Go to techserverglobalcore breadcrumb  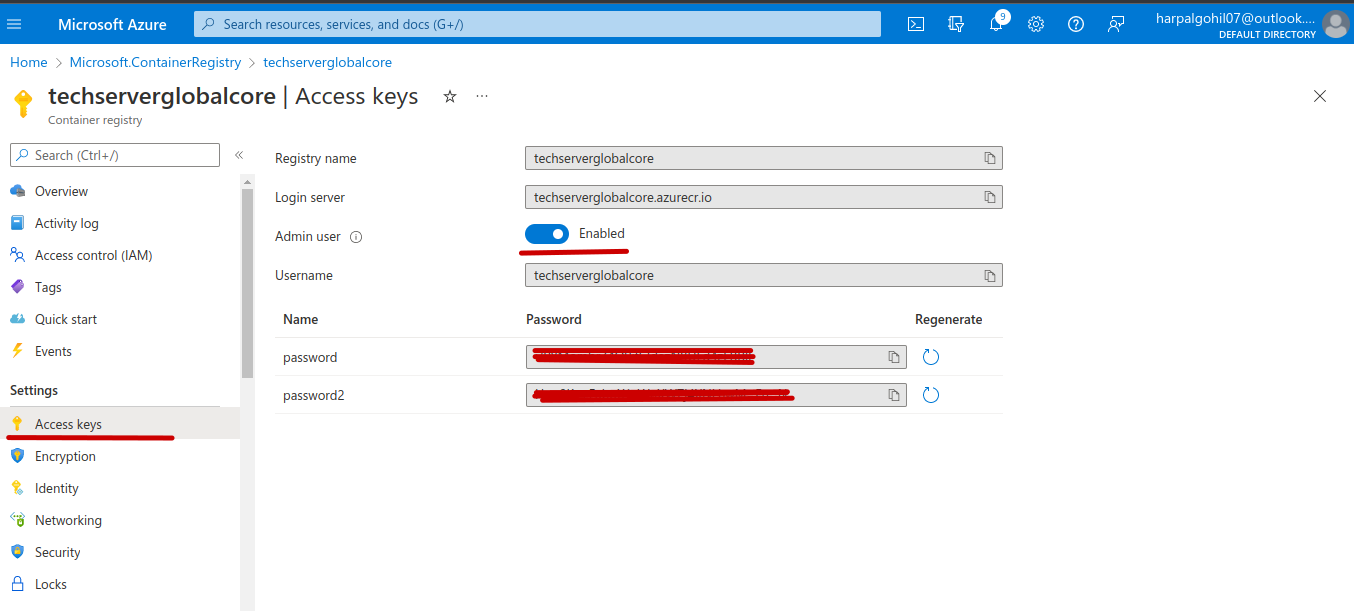pos(327,62)
